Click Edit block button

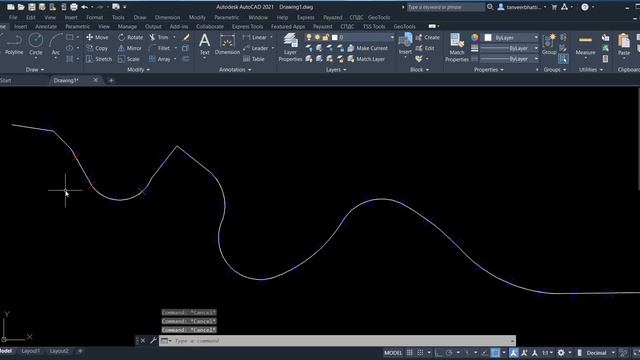click(425, 48)
